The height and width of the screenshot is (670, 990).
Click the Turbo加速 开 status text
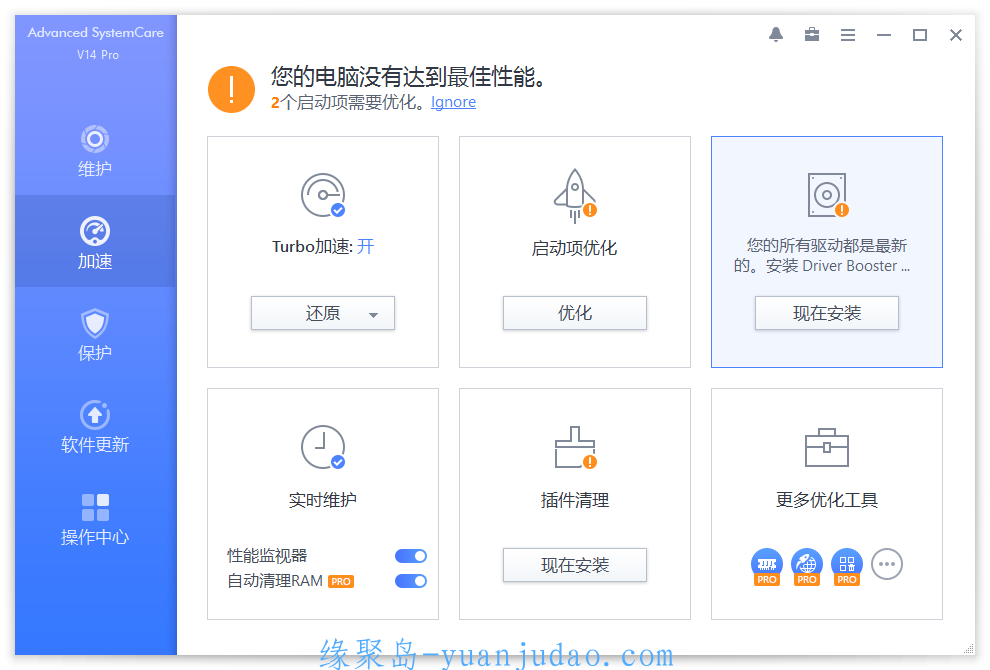(x=366, y=246)
